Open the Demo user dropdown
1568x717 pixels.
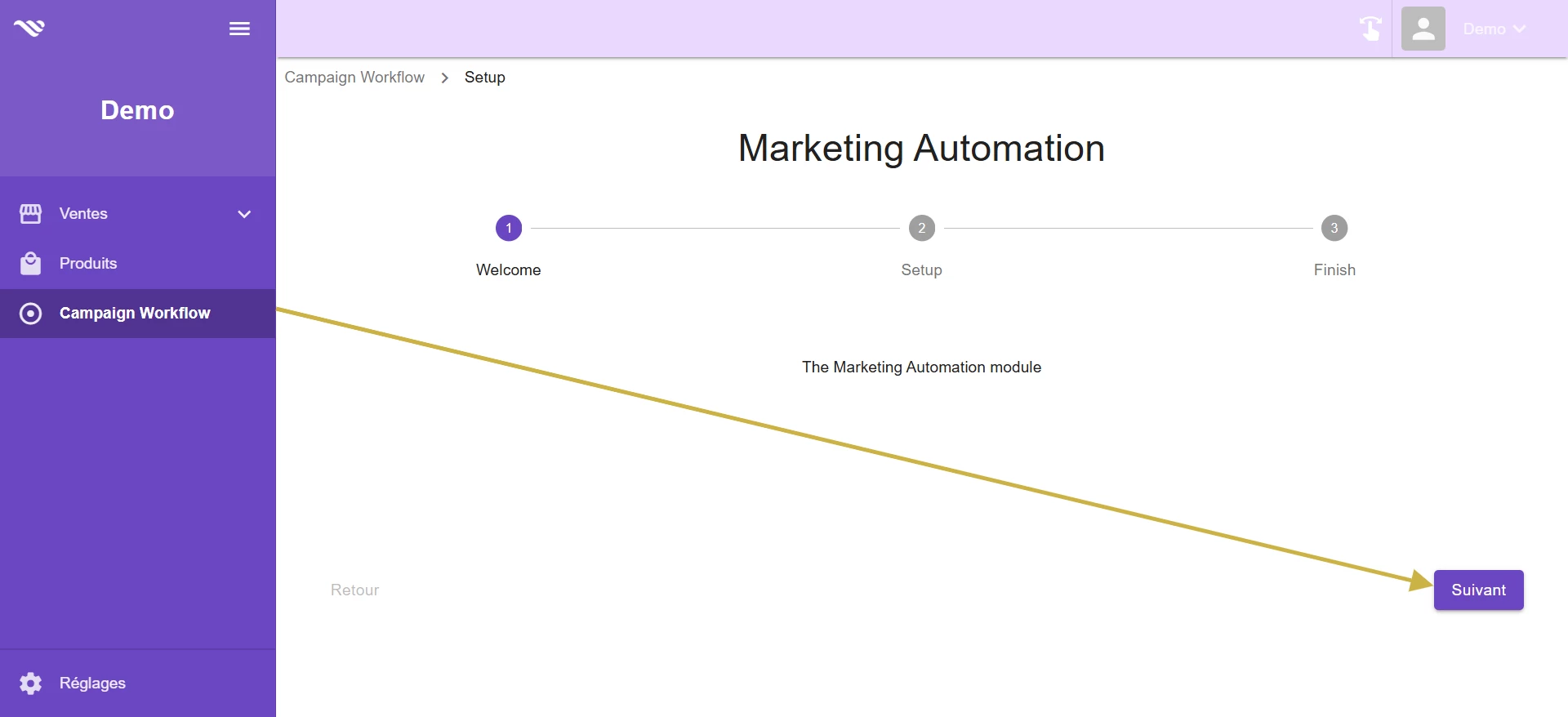1494,29
